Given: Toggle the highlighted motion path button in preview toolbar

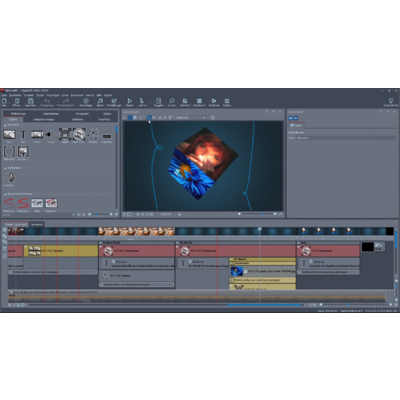Looking at the screenshot, I should (x=149, y=117).
